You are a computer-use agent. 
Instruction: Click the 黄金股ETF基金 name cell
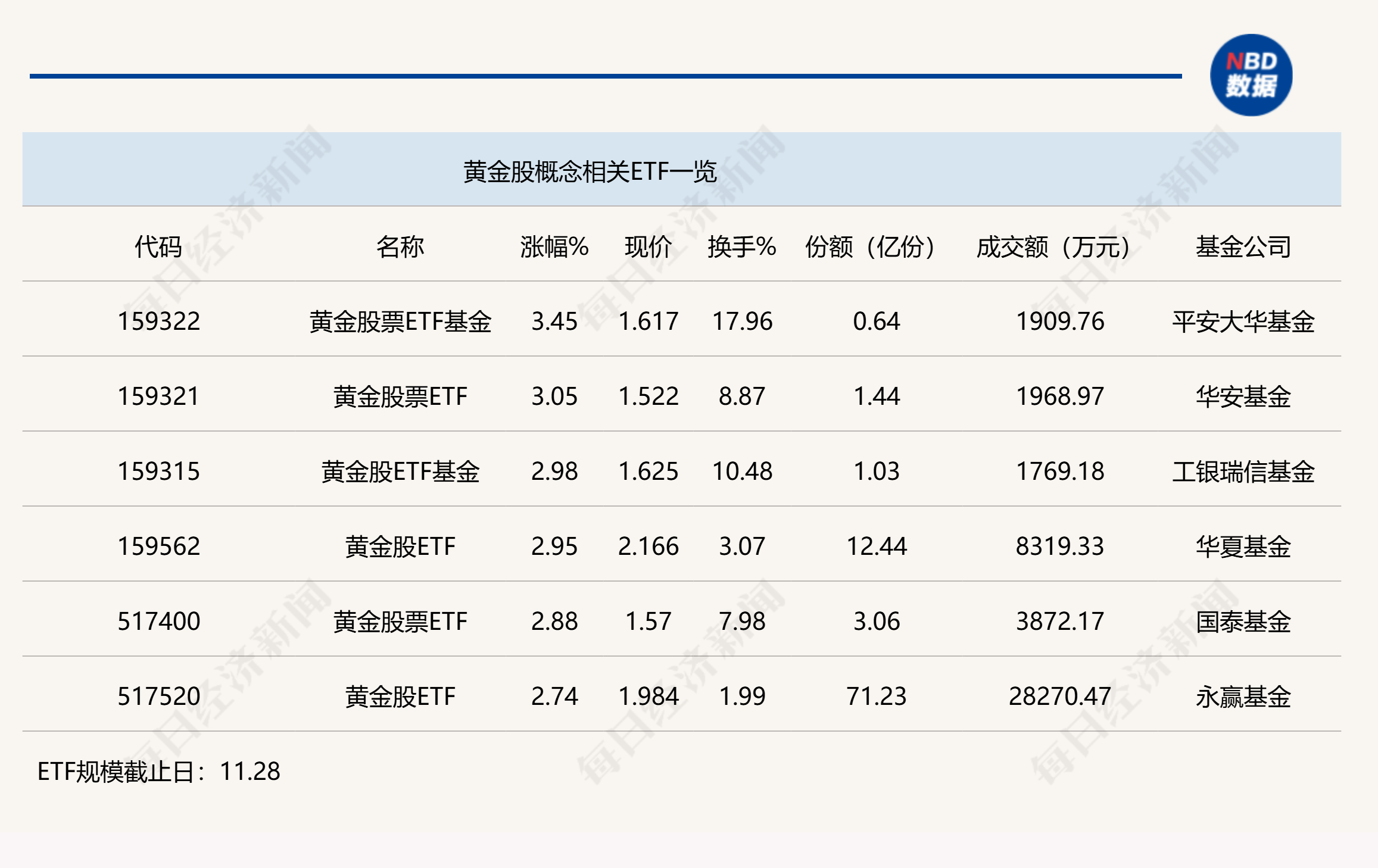(x=400, y=472)
